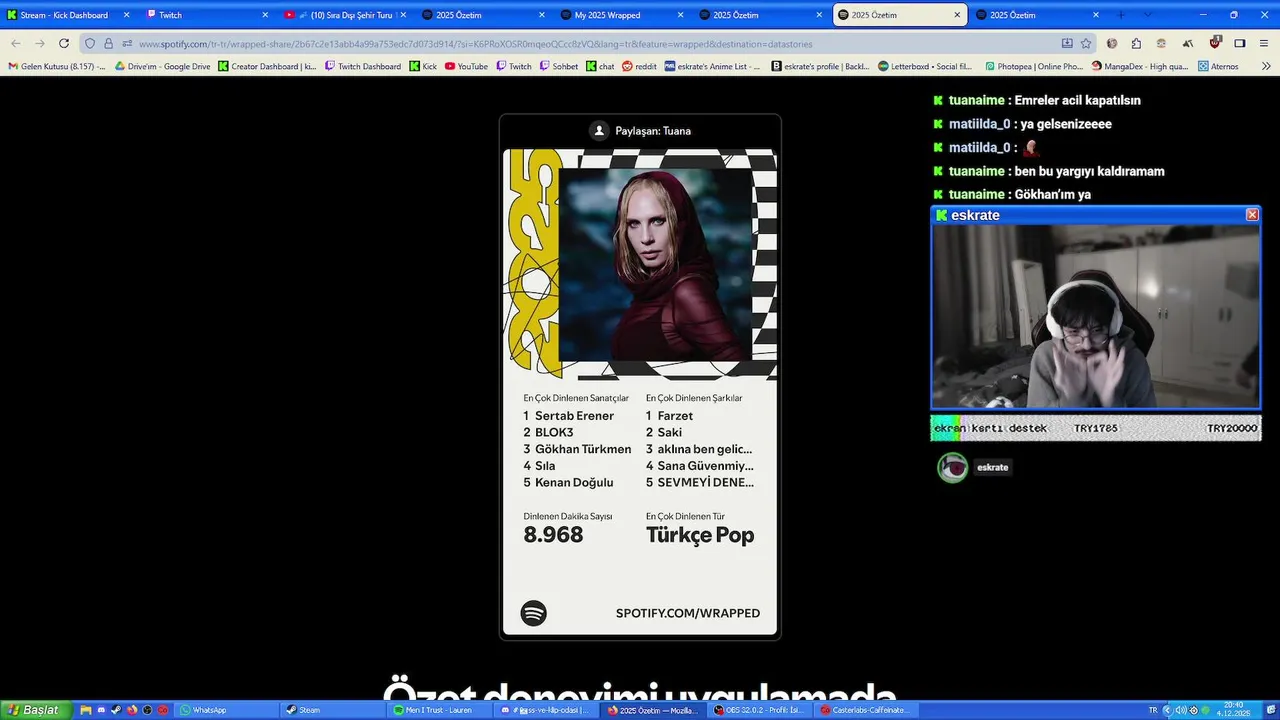
Task: Reload the Spotify Wrapped page
Action: coord(64,43)
